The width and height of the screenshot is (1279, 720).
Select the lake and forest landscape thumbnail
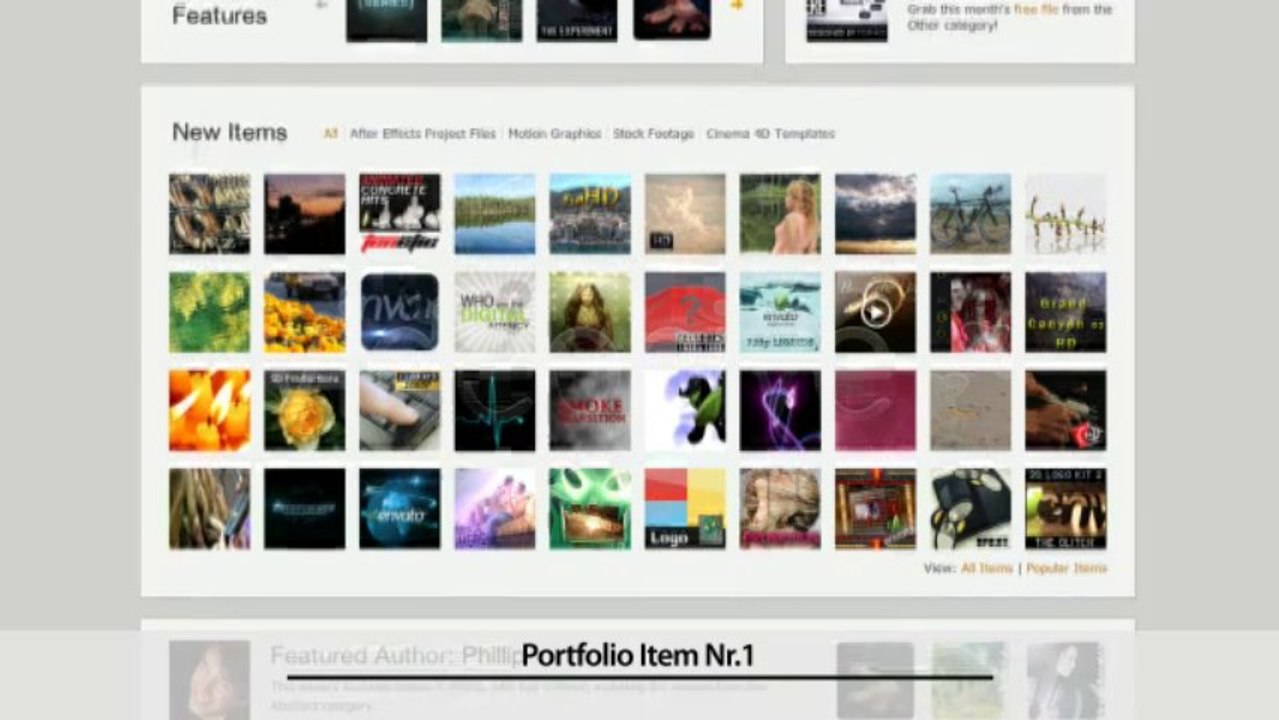point(495,214)
